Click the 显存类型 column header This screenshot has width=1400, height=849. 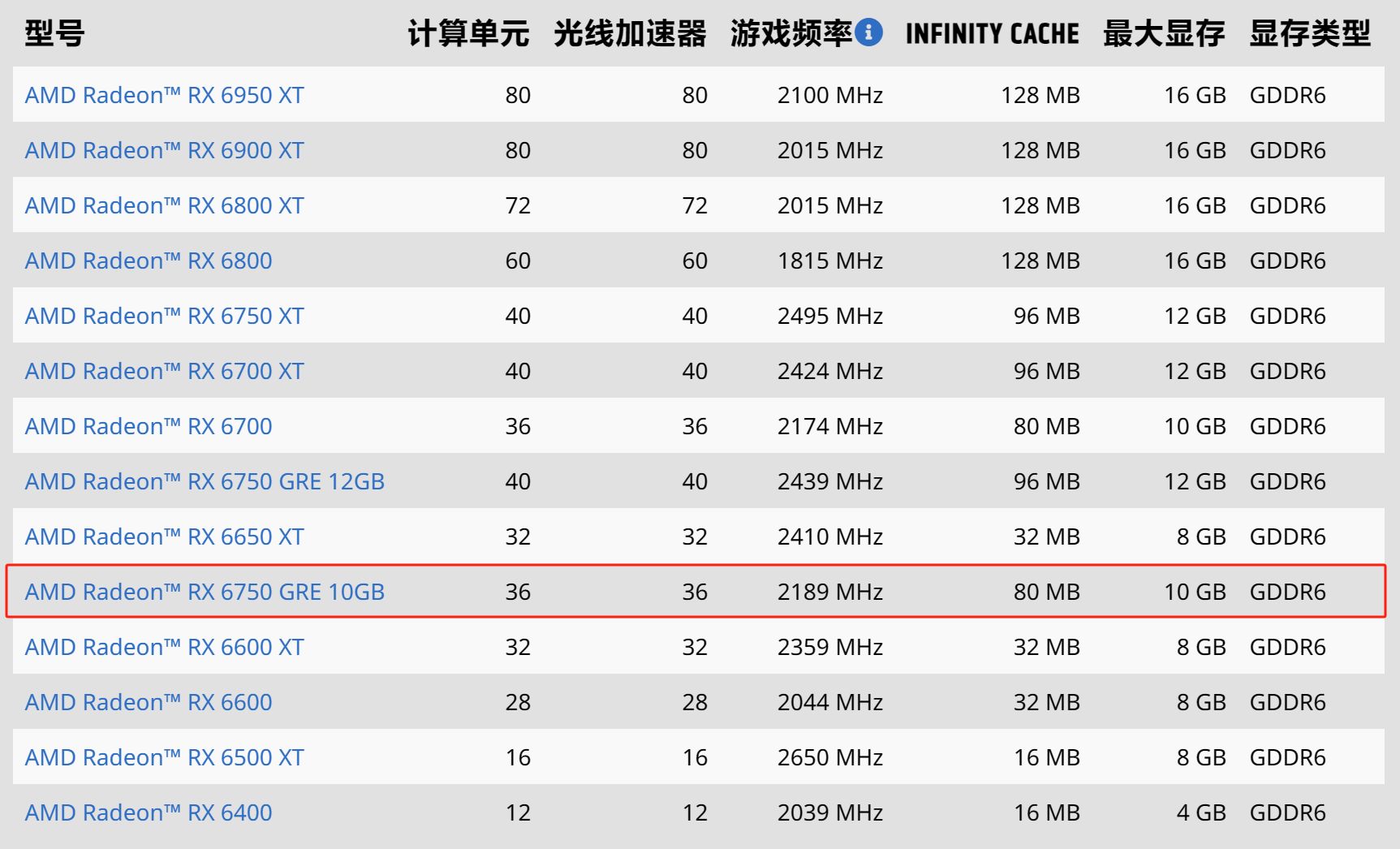tap(1310, 33)
